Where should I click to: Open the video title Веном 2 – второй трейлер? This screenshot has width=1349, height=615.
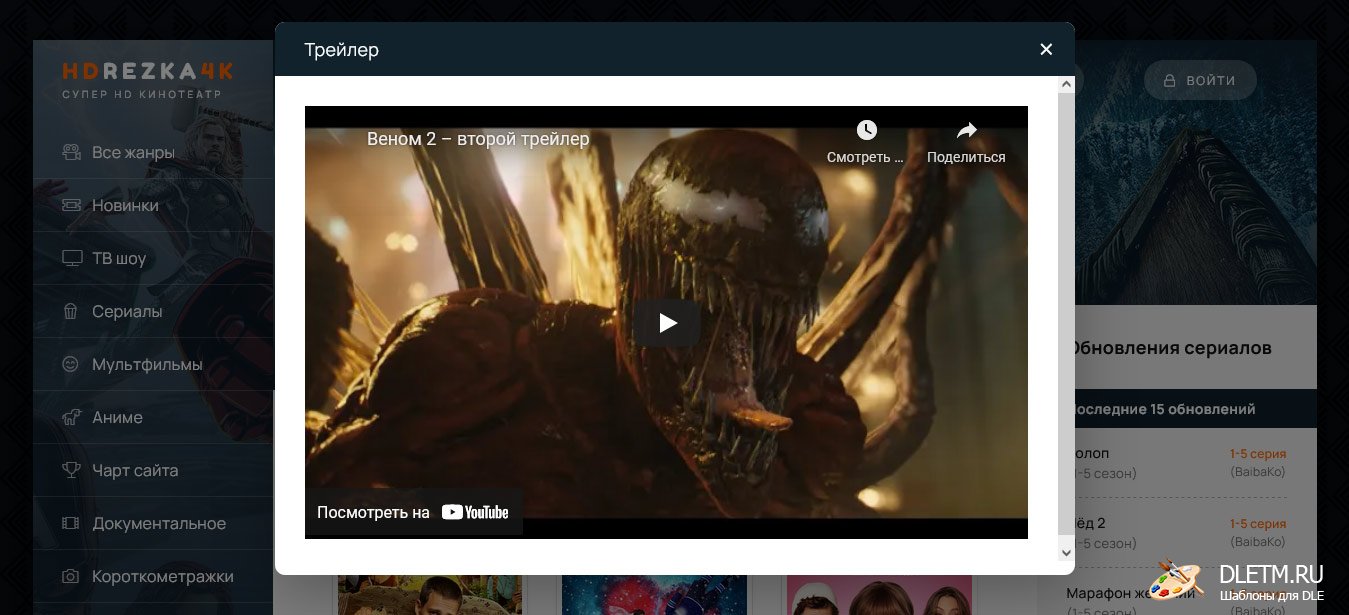coord(478,139)
